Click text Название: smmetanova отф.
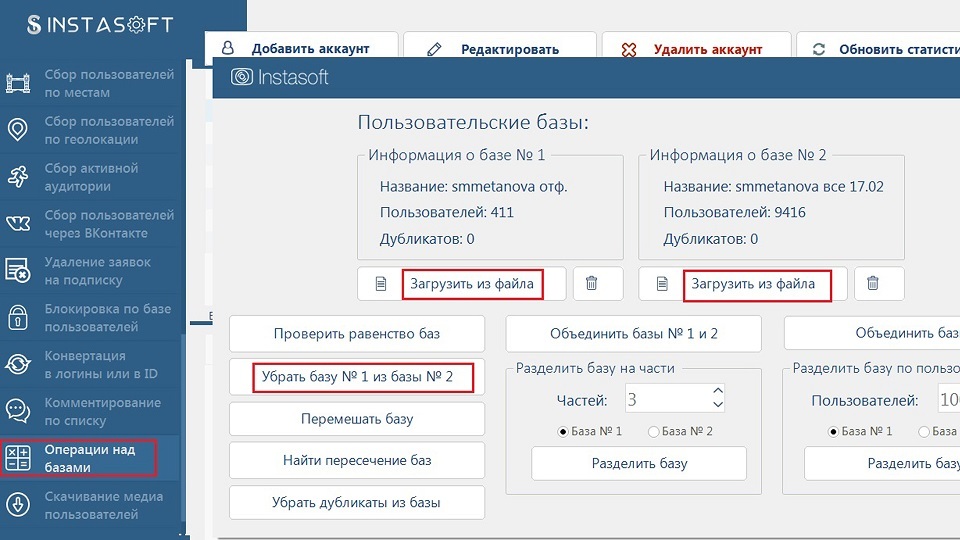 (473, 187)
